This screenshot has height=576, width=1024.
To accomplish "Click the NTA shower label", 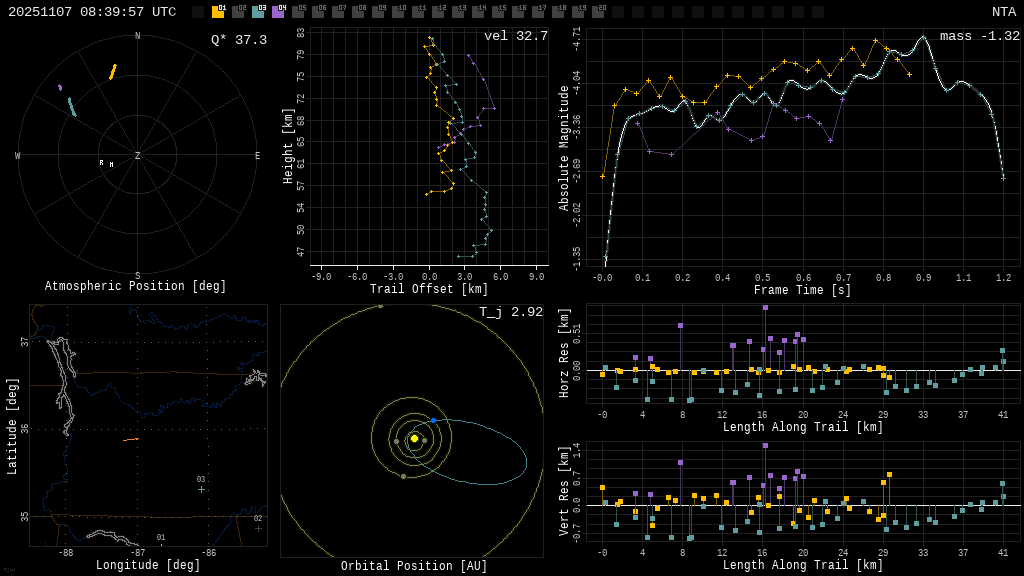I will (1003, 12).
